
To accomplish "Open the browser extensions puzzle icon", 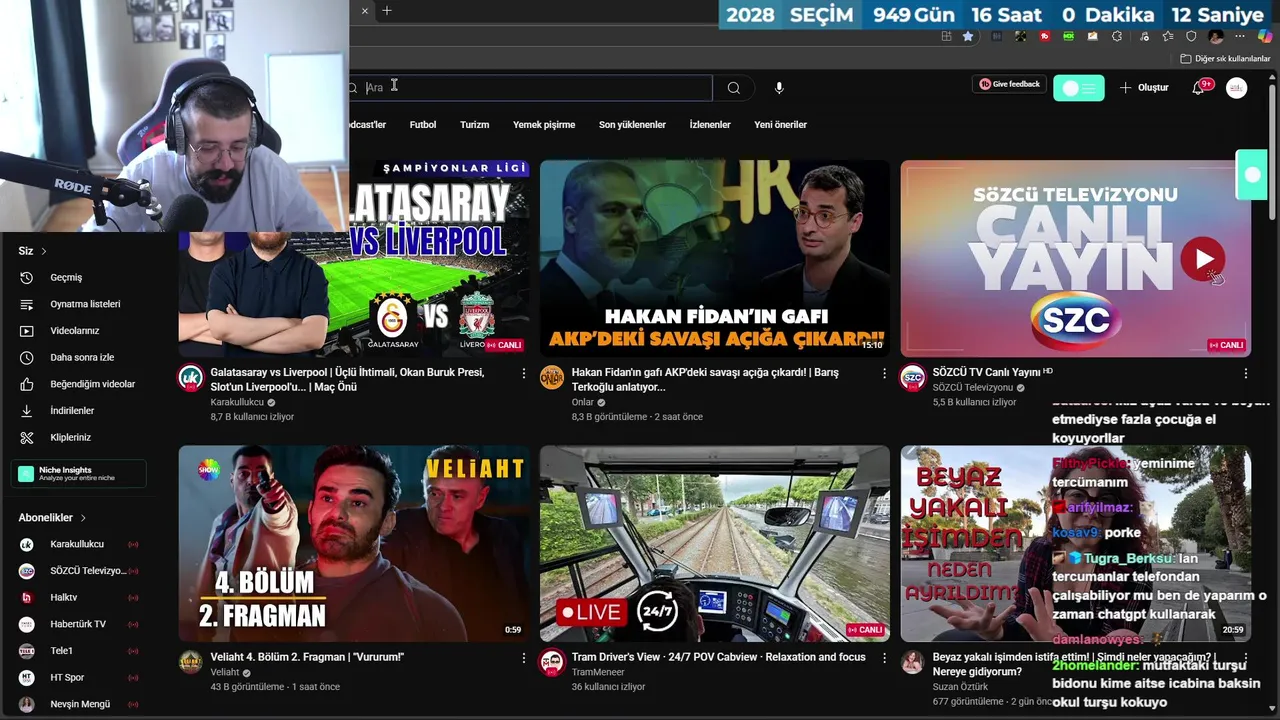I will 1117,36.
